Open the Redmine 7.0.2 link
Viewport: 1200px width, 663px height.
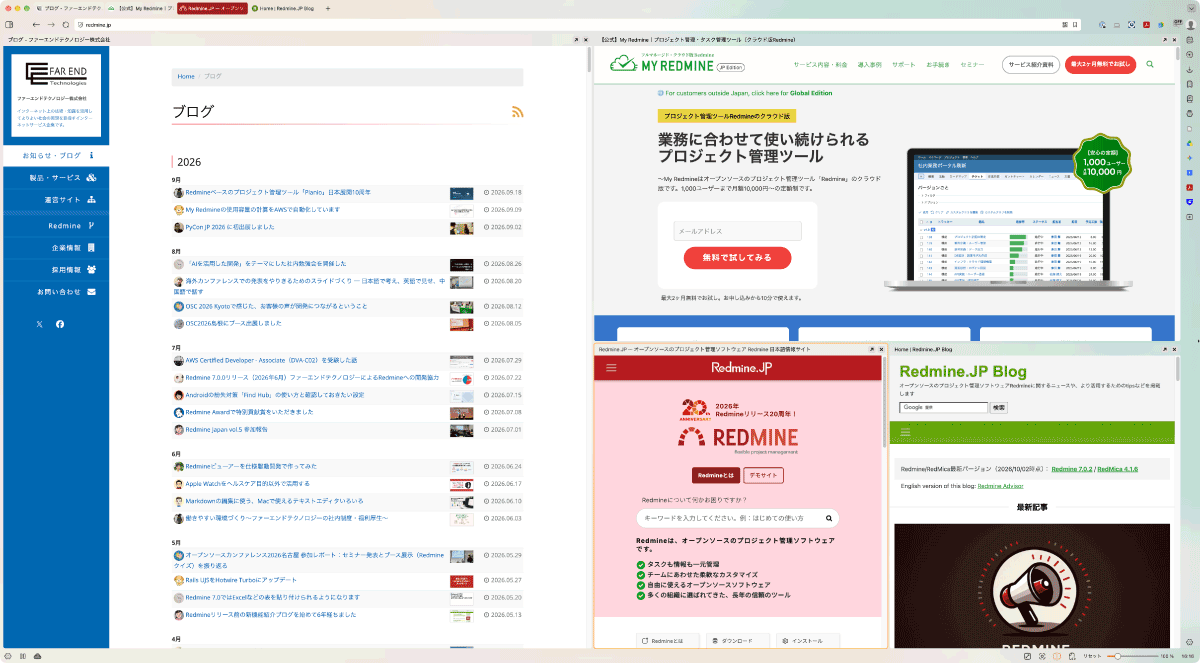[1071, 468]
